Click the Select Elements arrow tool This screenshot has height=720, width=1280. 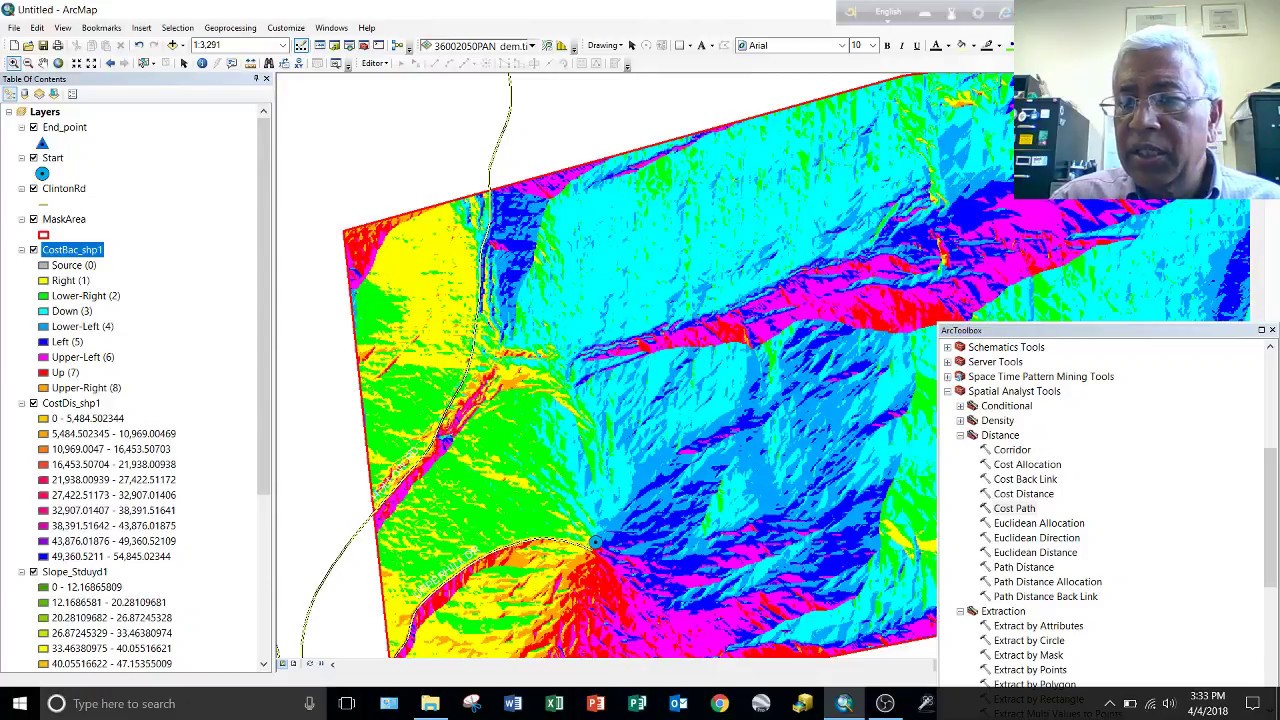click(184, 64)
